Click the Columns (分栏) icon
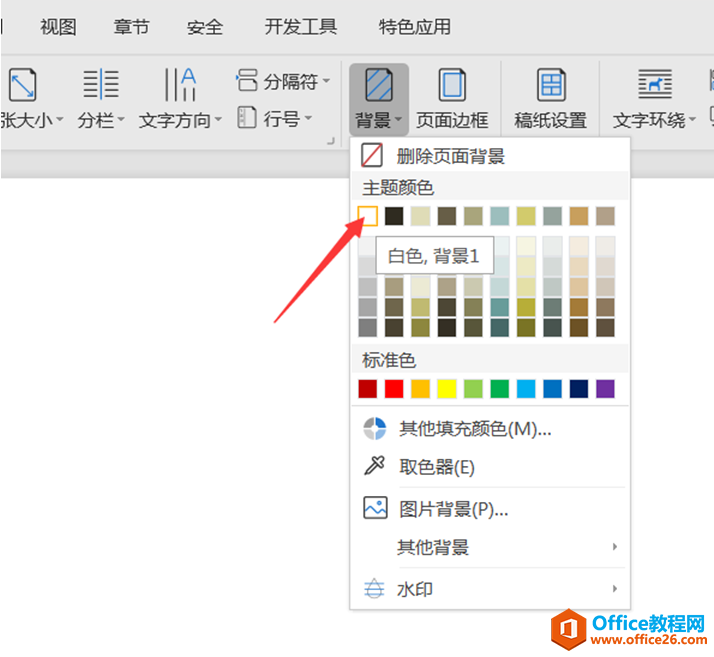This screenshot has width=714, height=657. point(101,84)
